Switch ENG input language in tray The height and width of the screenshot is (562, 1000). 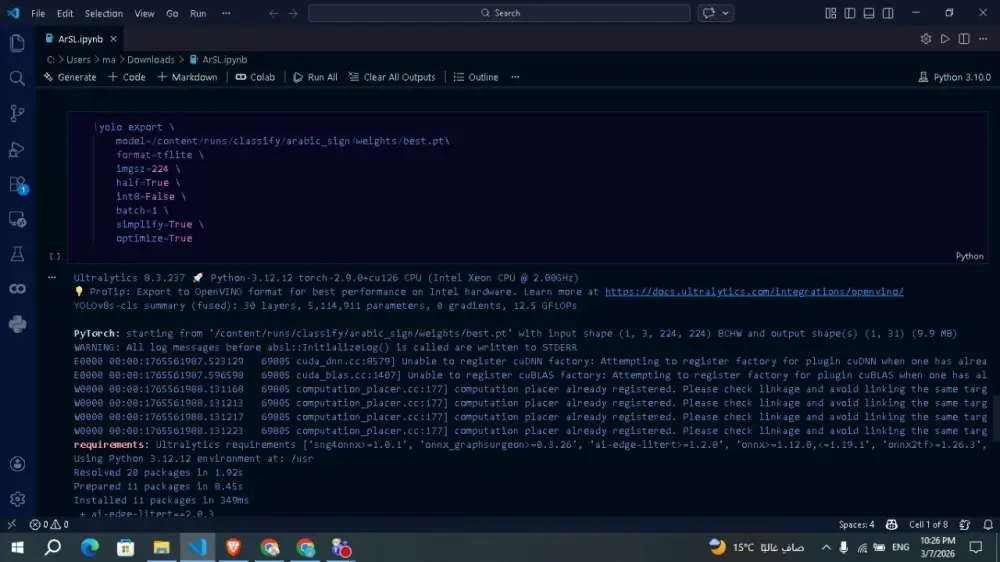click(x=901, y=547)
